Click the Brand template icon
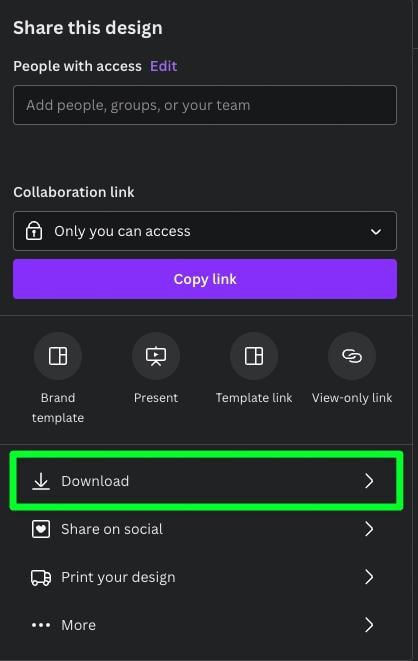 coord(58,356)
